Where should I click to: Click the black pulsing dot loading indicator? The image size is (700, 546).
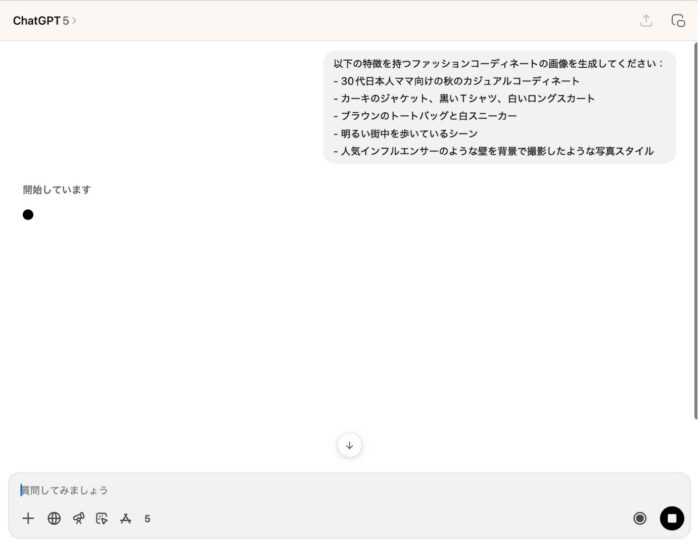click(28, 214)
